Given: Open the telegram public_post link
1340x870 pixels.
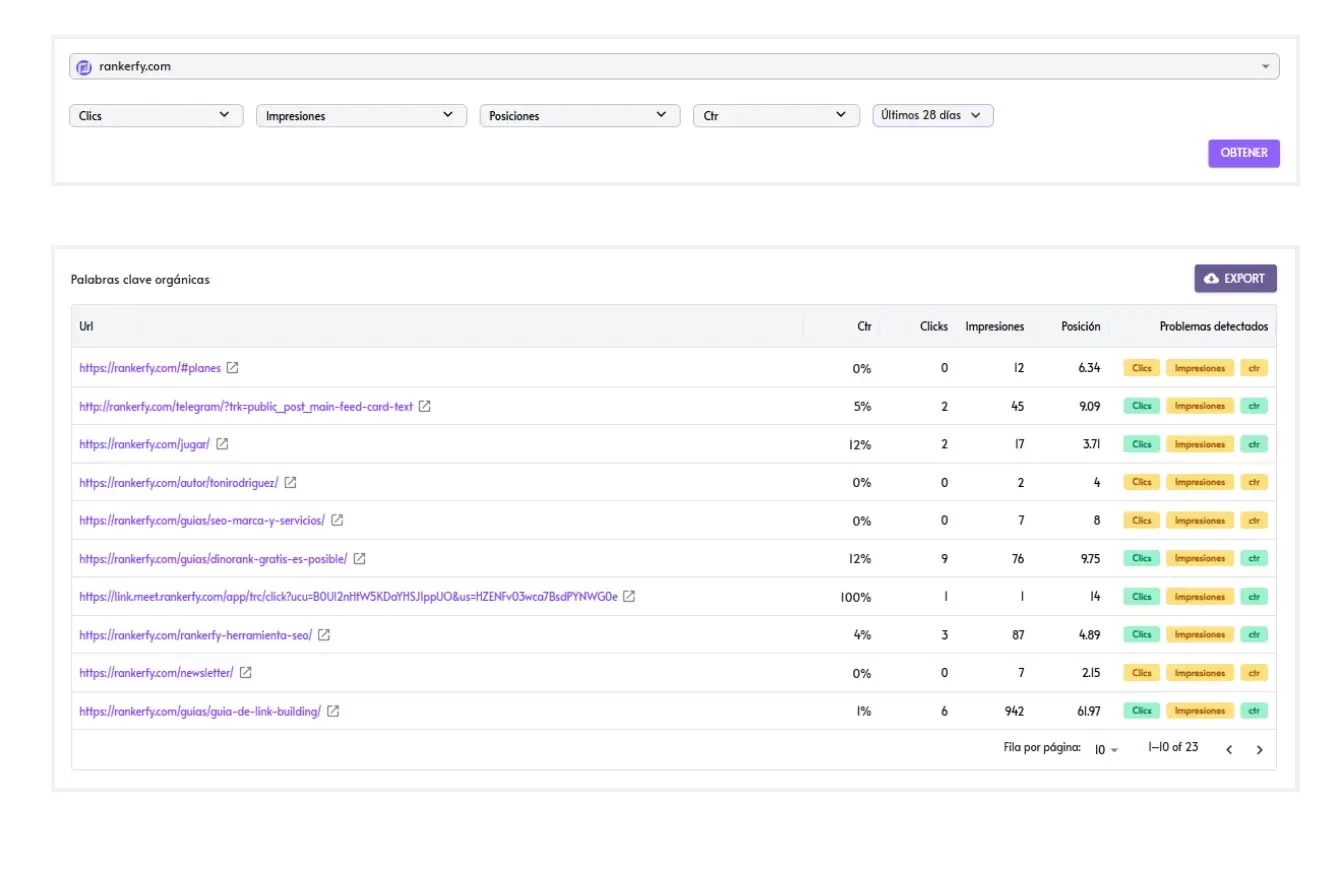Looking at the screenshot, I should (246, 406).
